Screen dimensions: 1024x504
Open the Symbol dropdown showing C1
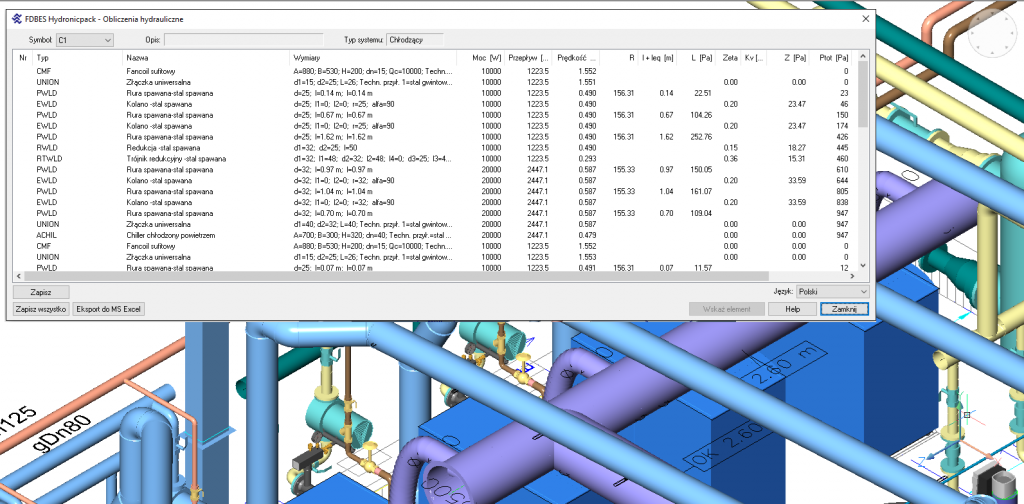85,40
